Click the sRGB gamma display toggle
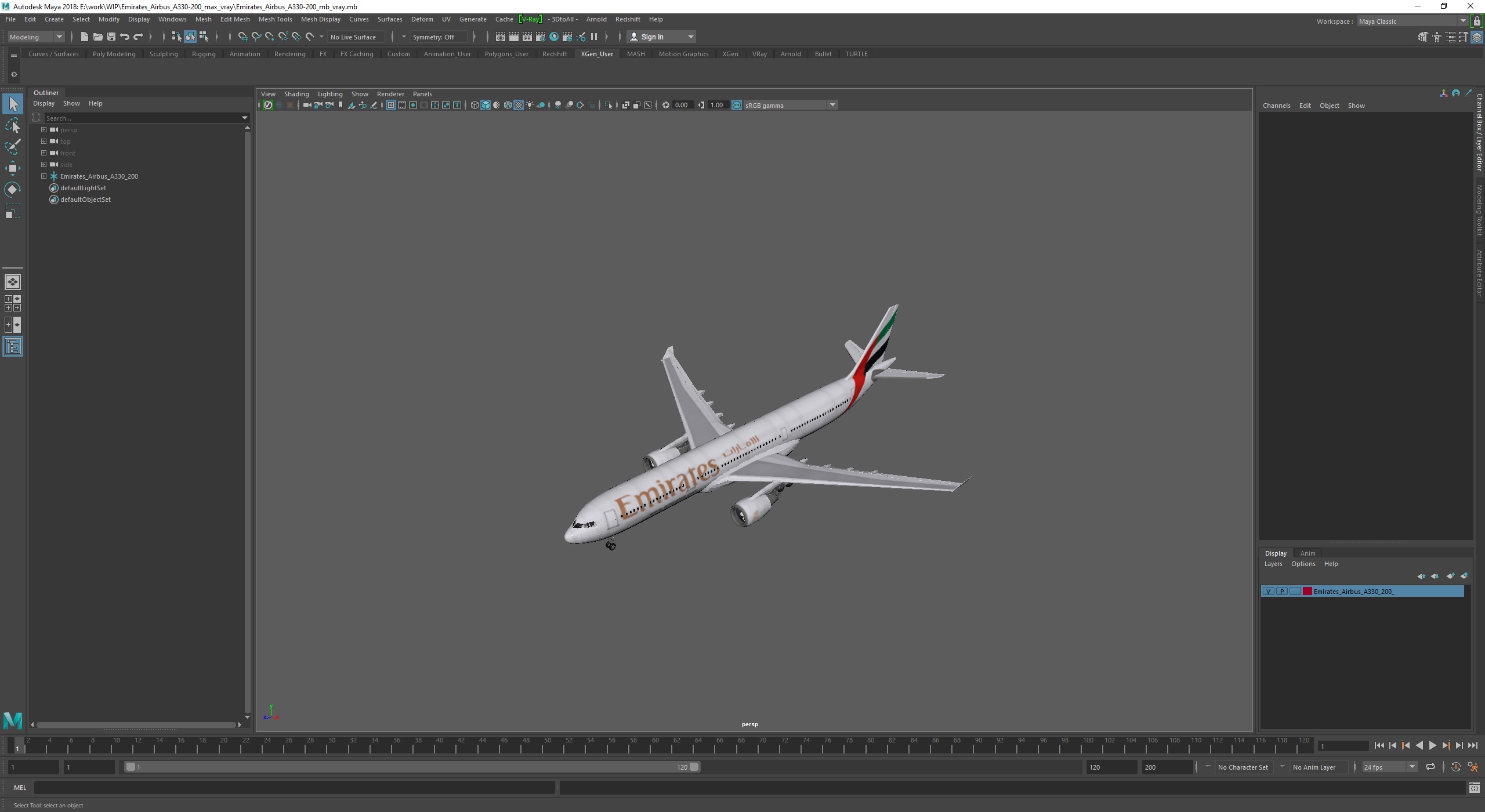The image size is (1485, 812). [x=738, y=105]
